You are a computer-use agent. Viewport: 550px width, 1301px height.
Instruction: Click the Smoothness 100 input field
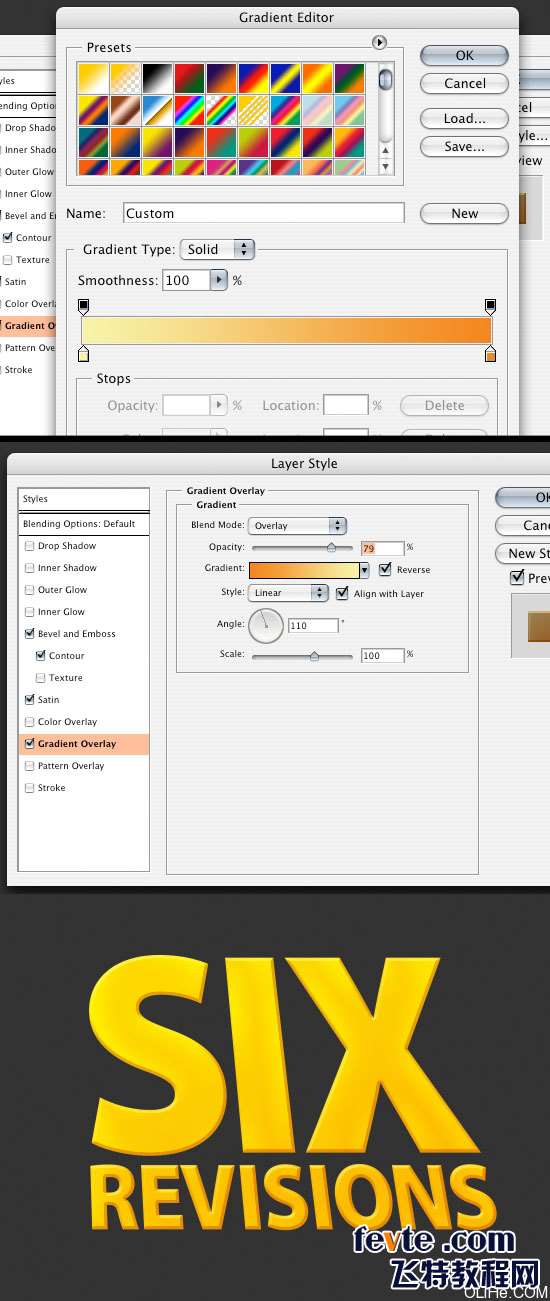tap(186, 281)
